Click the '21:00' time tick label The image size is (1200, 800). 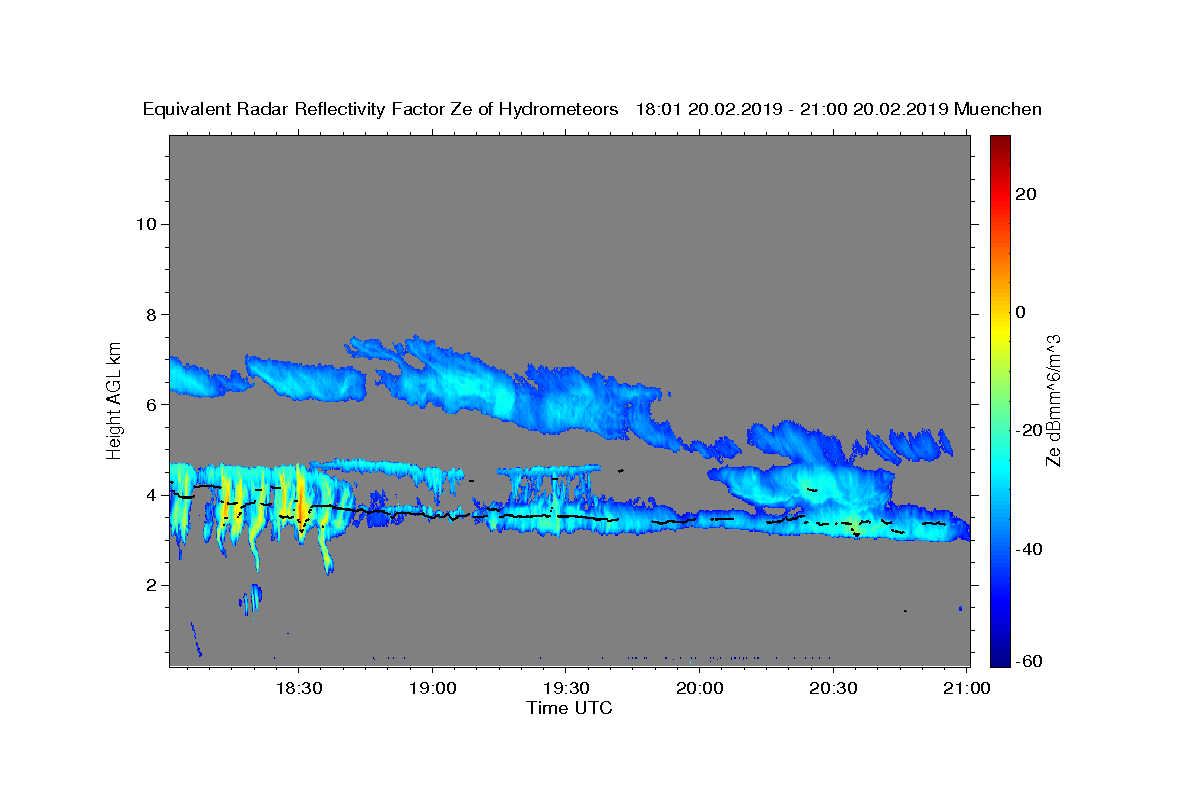tap(967, 689)
